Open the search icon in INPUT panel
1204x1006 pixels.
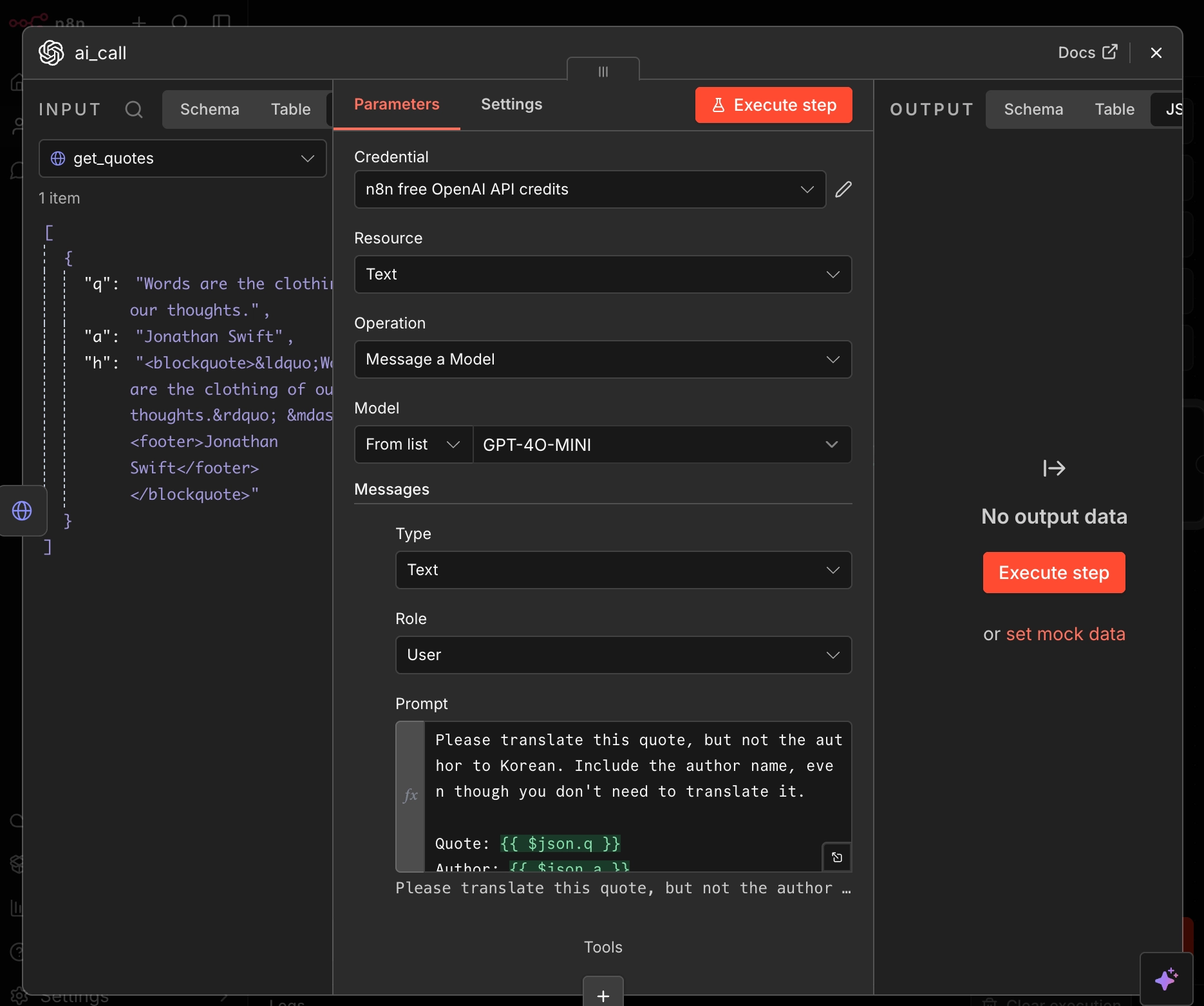pyautogui.click(x=134, y=109)
